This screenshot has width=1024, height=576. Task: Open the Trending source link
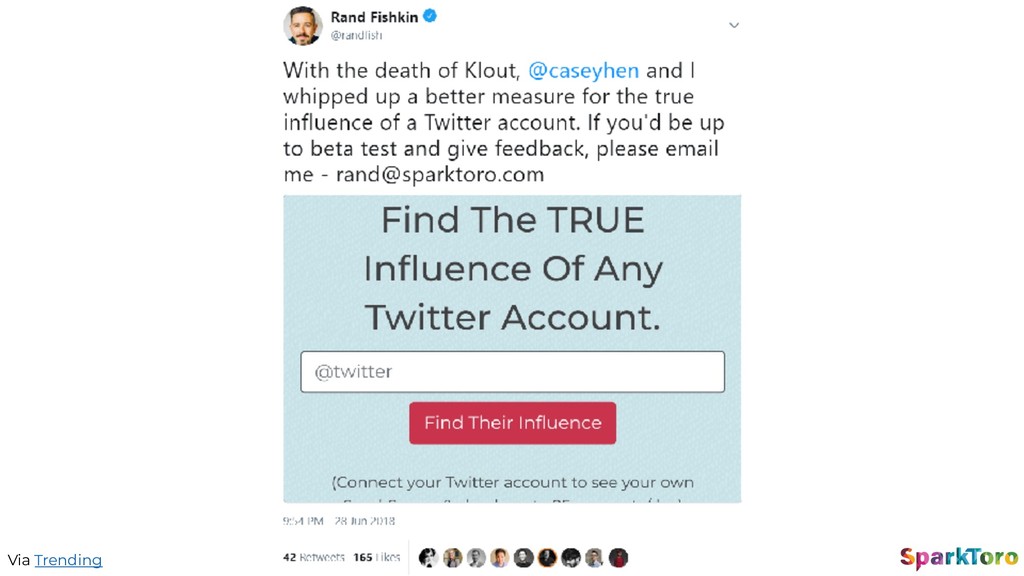coord(68,560)
